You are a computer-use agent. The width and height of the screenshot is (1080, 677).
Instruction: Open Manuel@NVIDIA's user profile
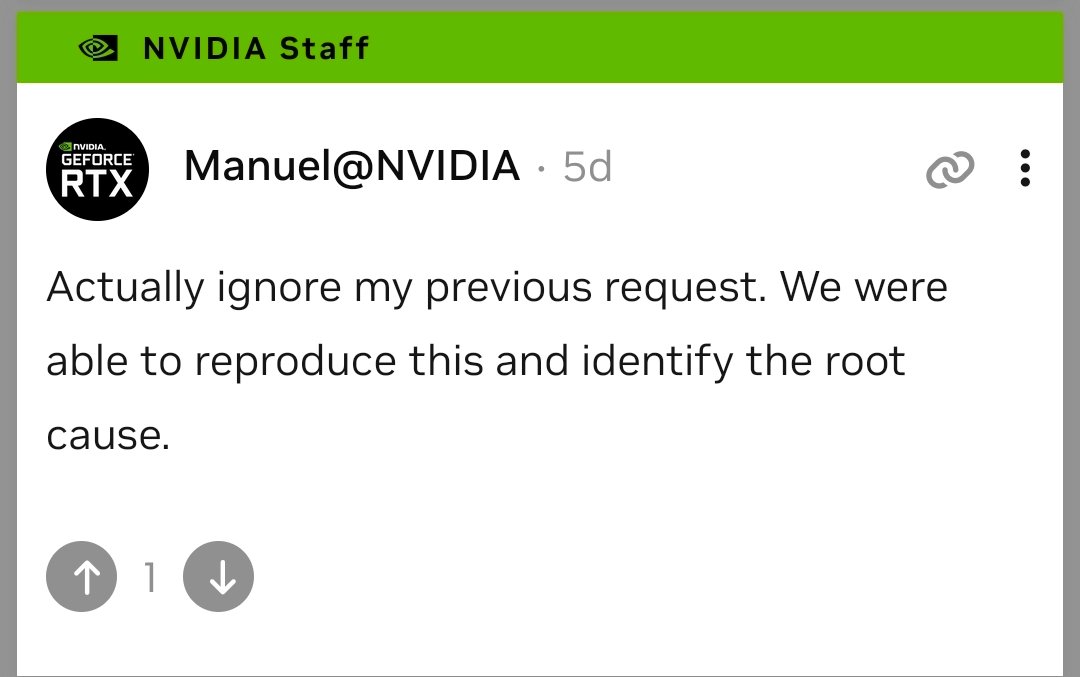tap(352, 167)
